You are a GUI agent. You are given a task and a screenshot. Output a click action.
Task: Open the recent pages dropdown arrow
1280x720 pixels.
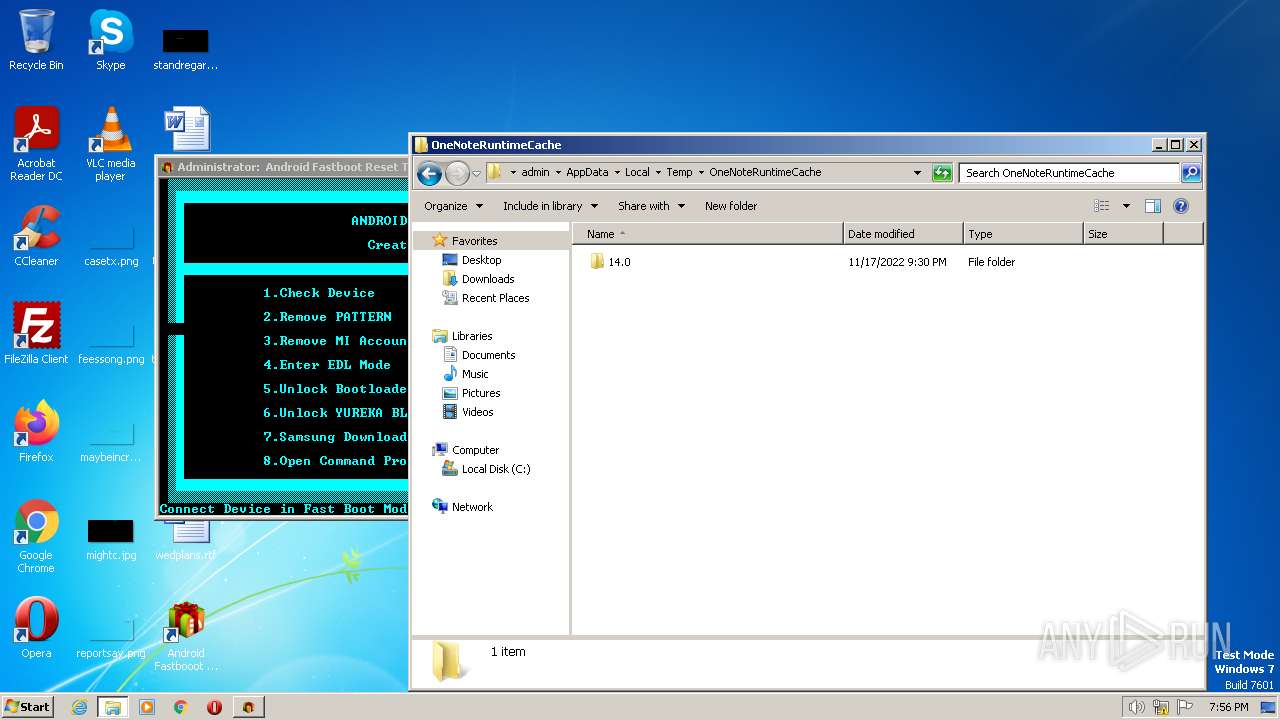(476, 173)
